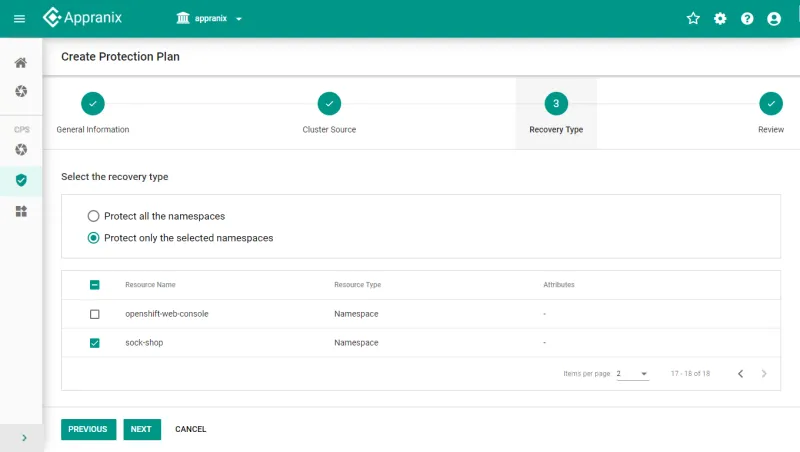Screen dimensions: 800x452
Task: Check the openshift-web-console namespace checkbox
Action: tap(95, 314)
